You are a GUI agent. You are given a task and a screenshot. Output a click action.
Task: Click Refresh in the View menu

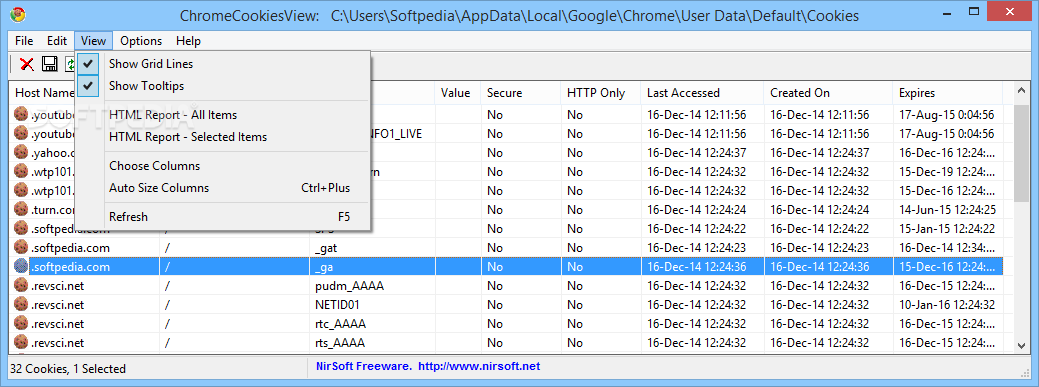pos(223,217)
